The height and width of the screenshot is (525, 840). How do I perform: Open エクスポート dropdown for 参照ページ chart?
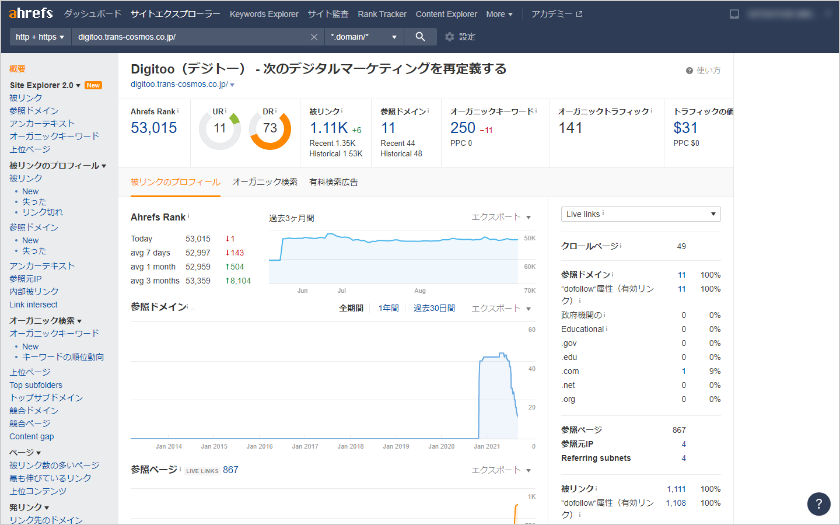[x=501, y=470]
